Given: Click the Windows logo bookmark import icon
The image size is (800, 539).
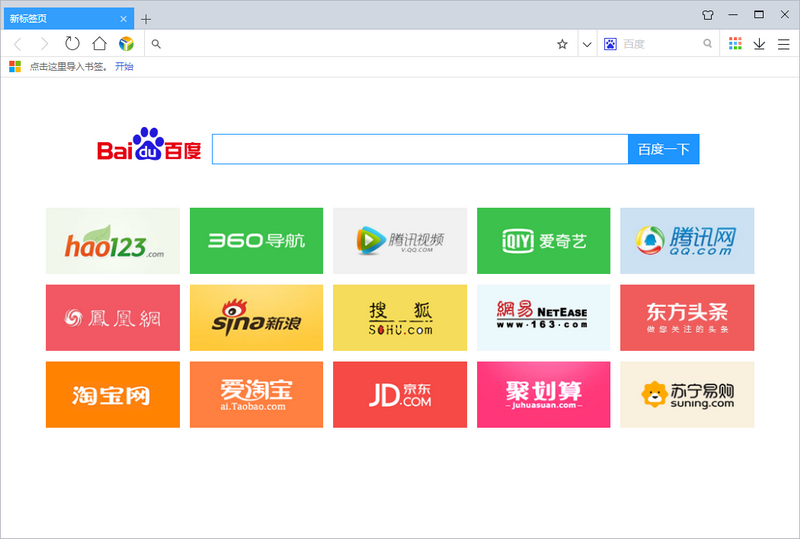Looking at the screenshot, I should (15, 66).
